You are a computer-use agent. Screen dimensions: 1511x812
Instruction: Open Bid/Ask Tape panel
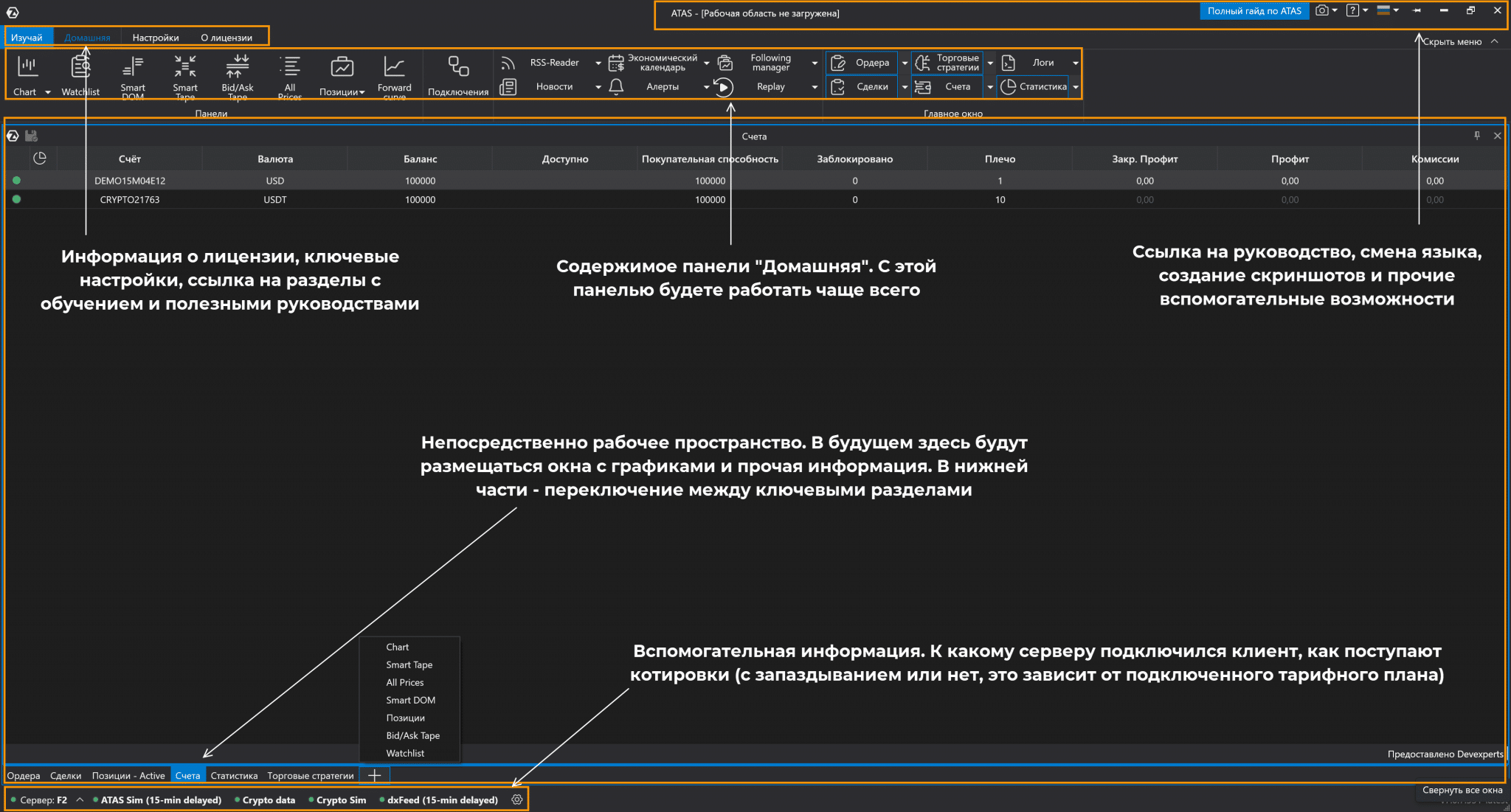[238, 69]
